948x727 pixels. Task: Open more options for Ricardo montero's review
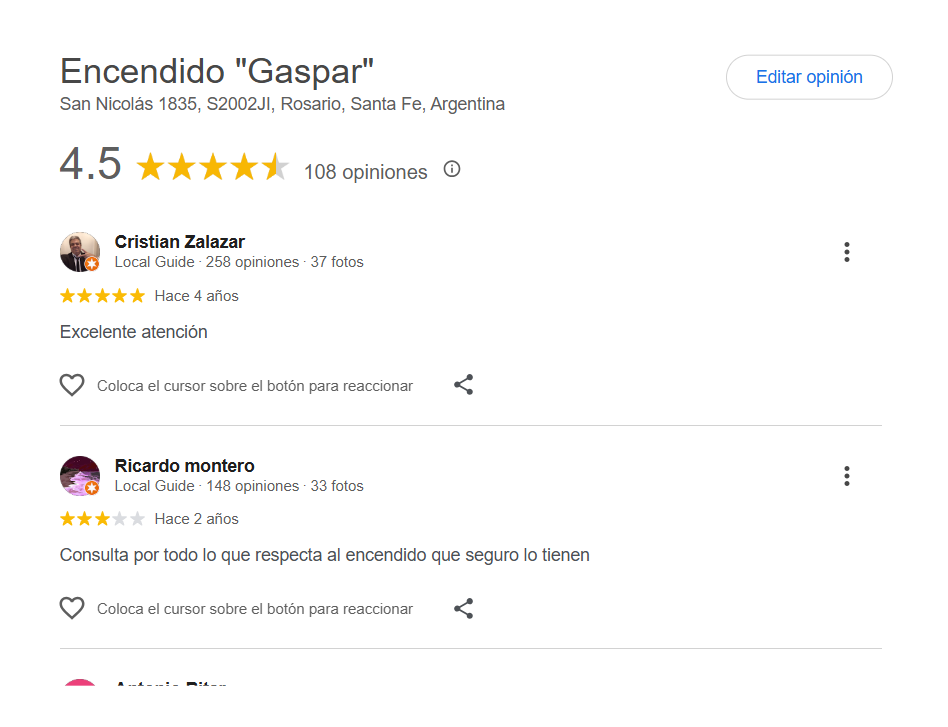point(846,476)
